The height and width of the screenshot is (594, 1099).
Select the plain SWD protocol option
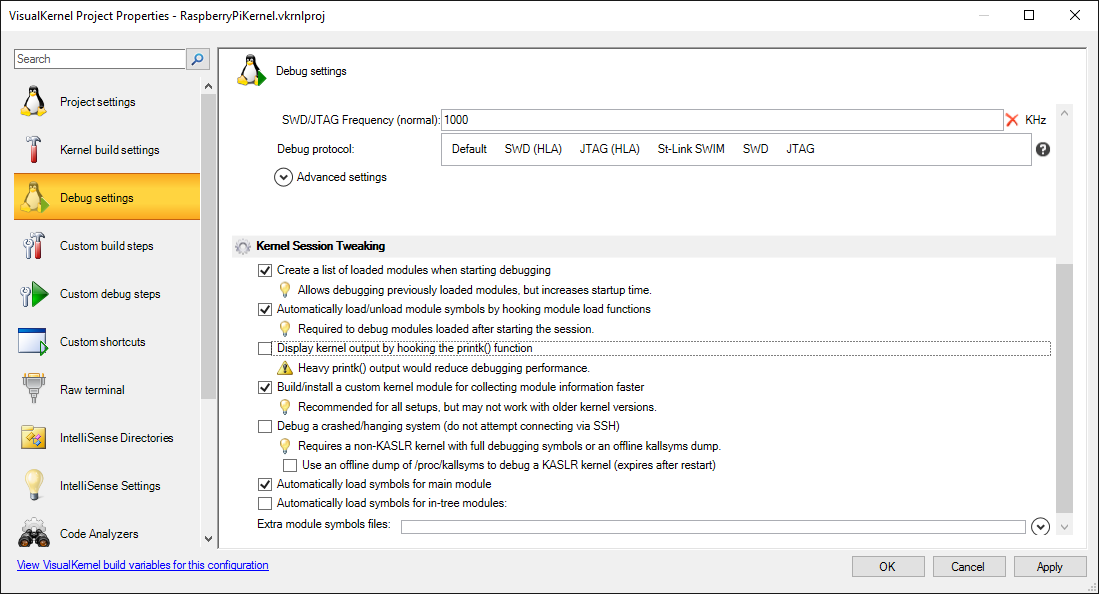756,149
